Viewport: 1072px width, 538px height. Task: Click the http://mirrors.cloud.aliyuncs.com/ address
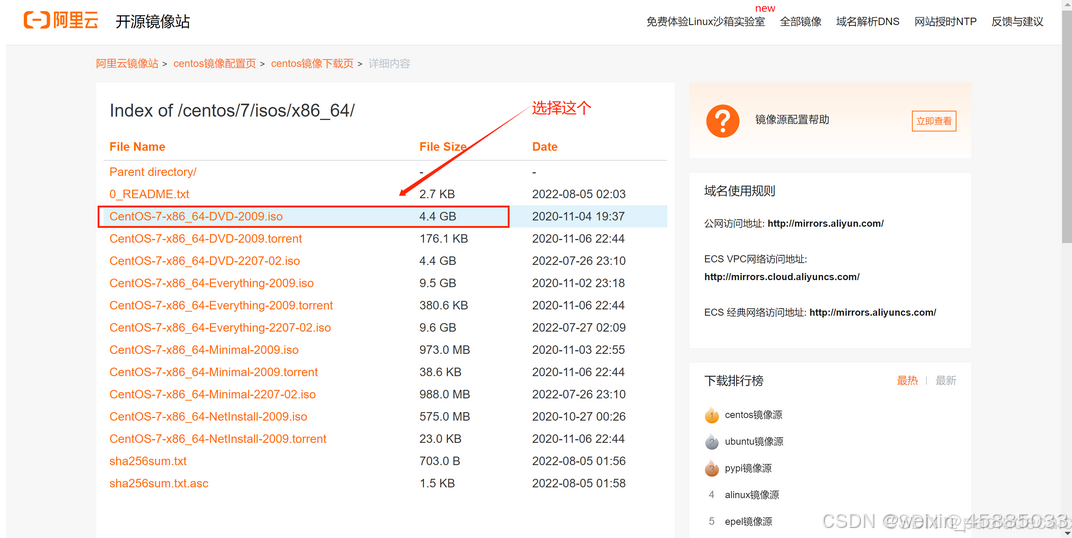[x=782, y=277]
